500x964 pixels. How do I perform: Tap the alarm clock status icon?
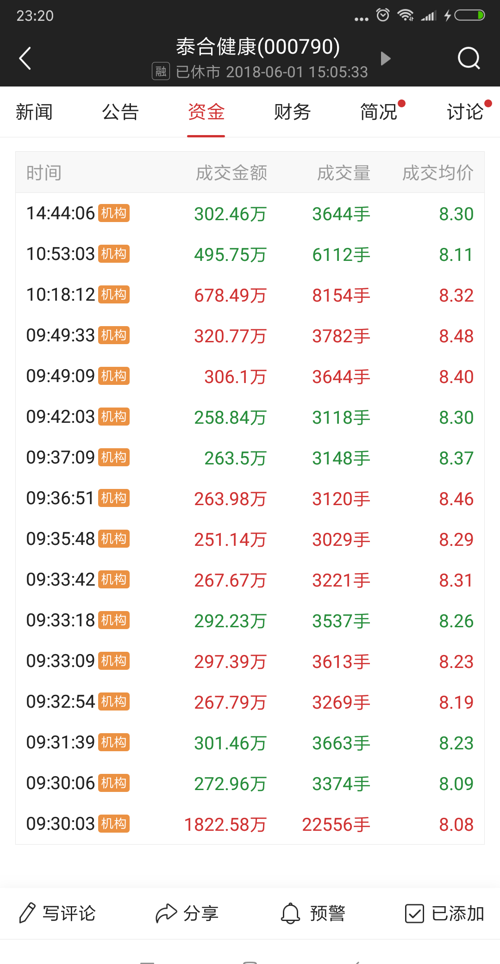[x=383, y=15]
